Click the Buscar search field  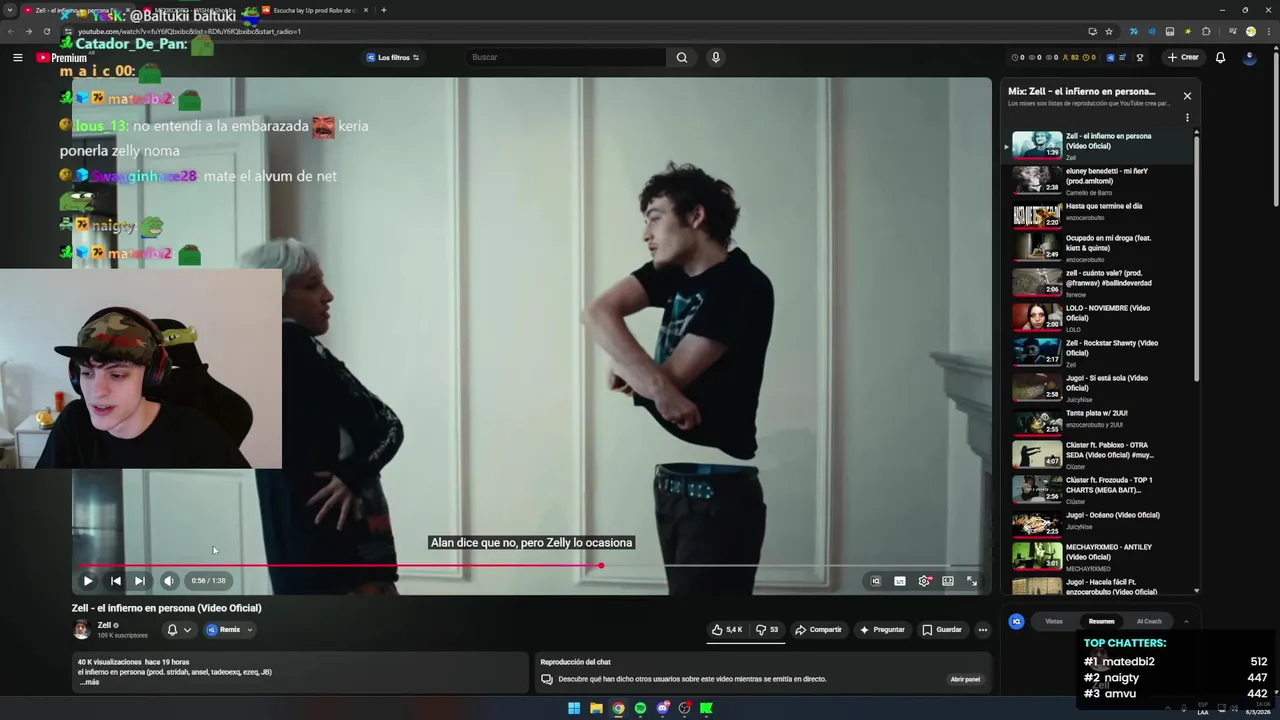click(565, 57)
